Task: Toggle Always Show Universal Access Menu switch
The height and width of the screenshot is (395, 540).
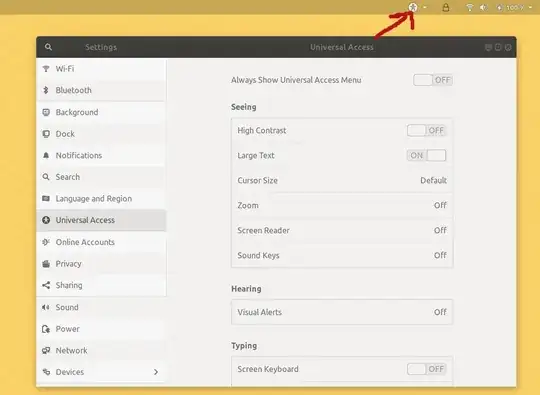Action: click(x=433, y=80)
